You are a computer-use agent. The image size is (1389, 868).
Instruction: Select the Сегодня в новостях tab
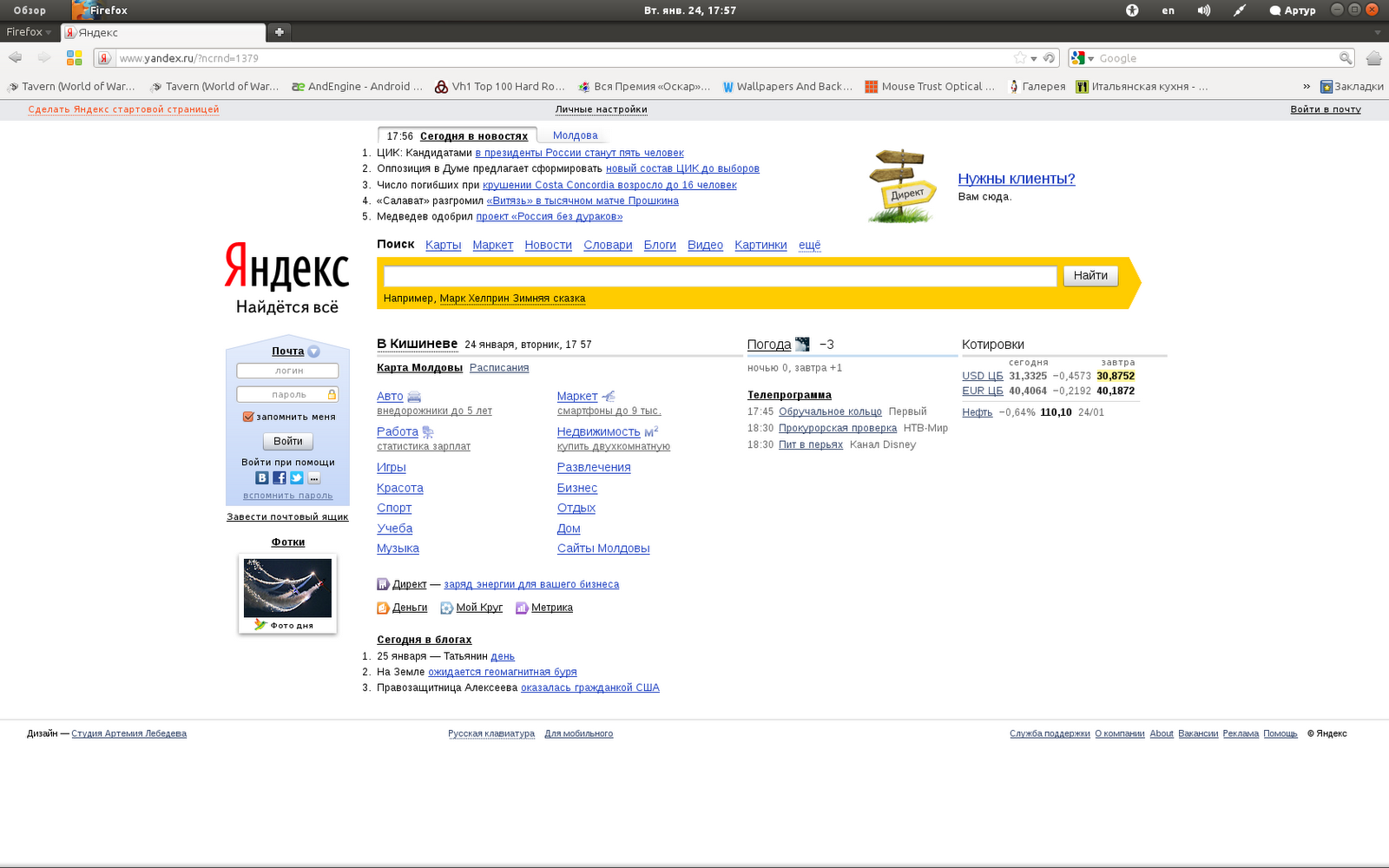474,136
